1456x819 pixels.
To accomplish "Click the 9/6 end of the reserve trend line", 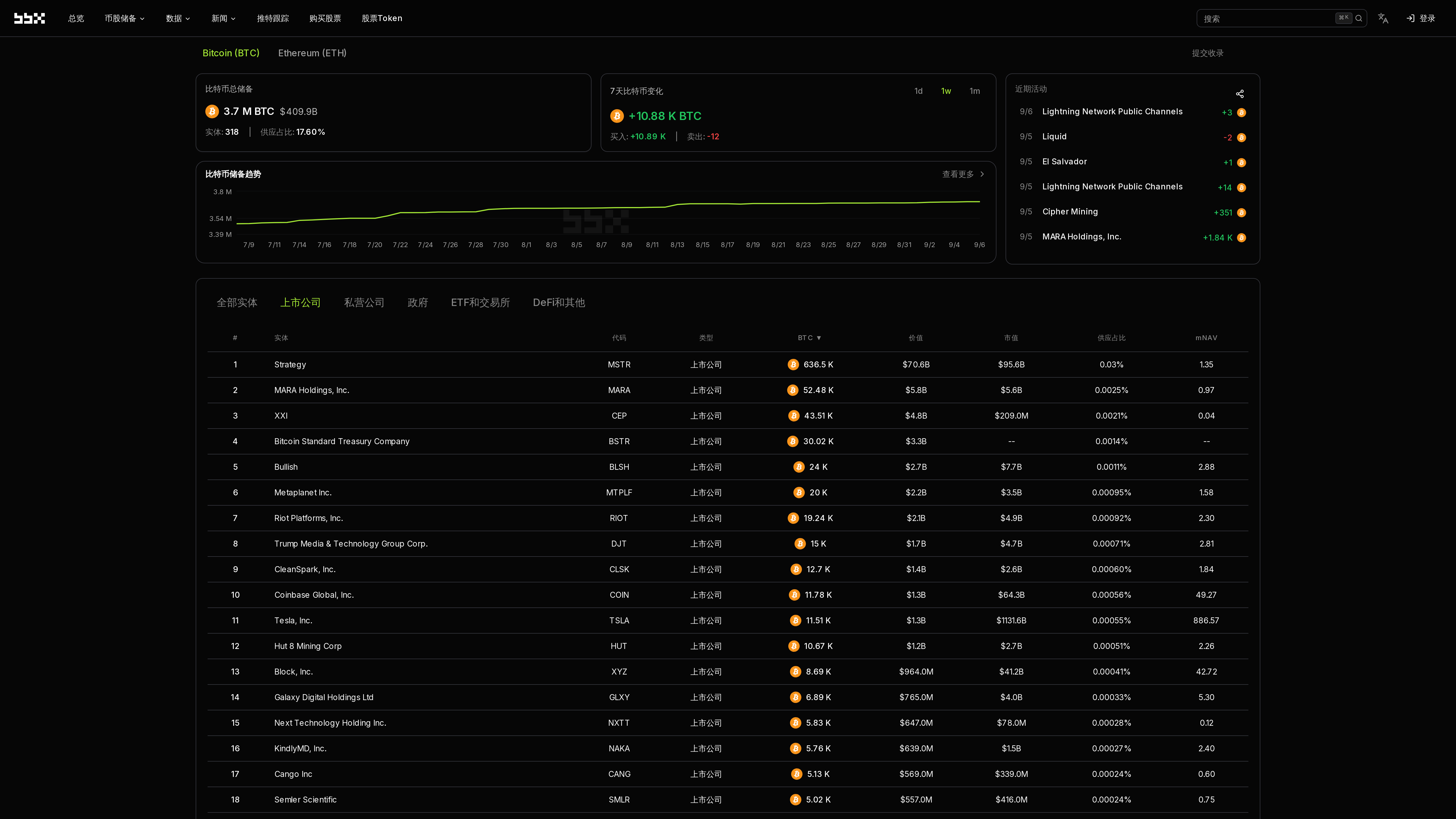I will pyautogui.click(x=979, y=202).
